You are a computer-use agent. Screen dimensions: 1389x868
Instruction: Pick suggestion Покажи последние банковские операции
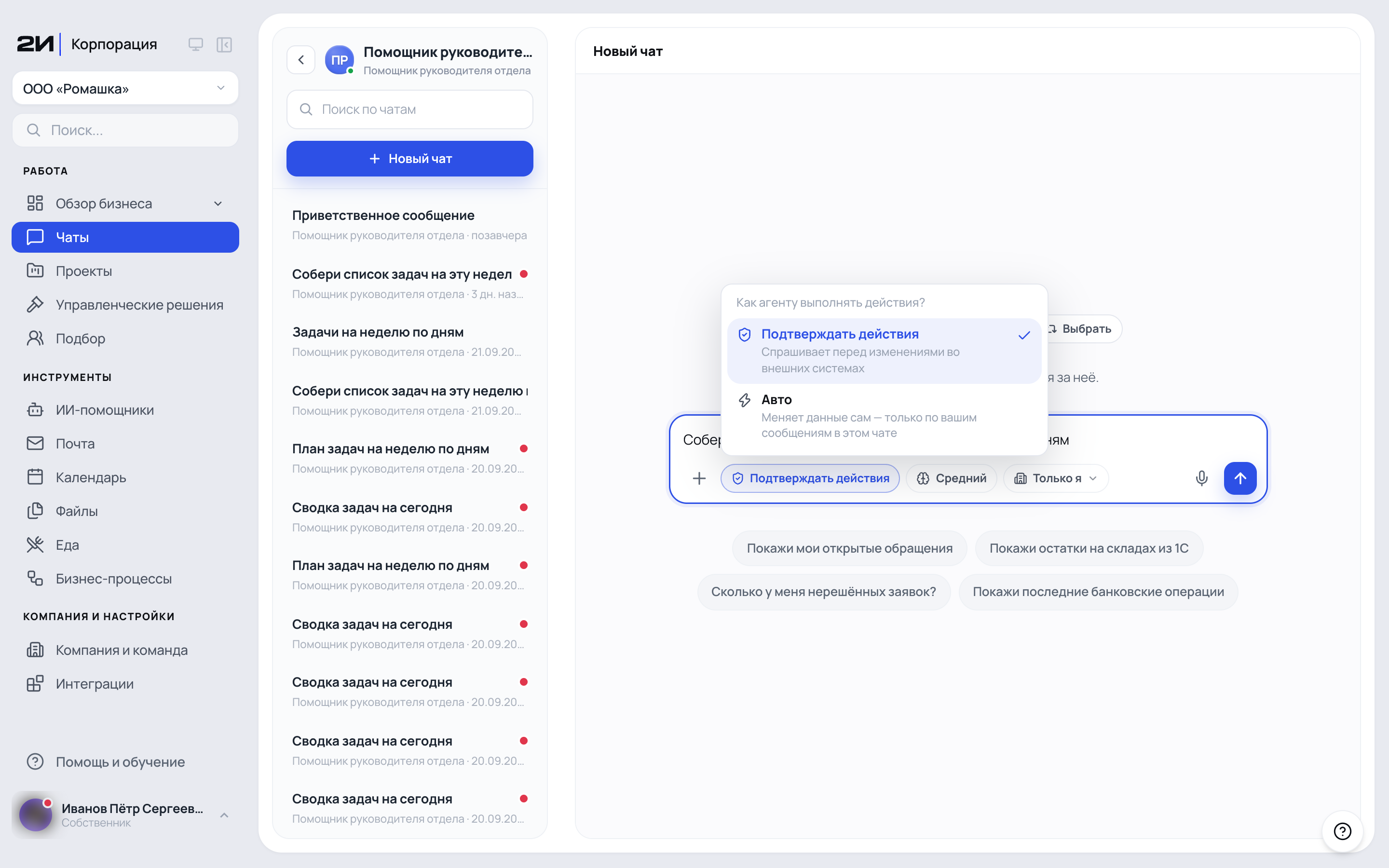coord(1098,592)
